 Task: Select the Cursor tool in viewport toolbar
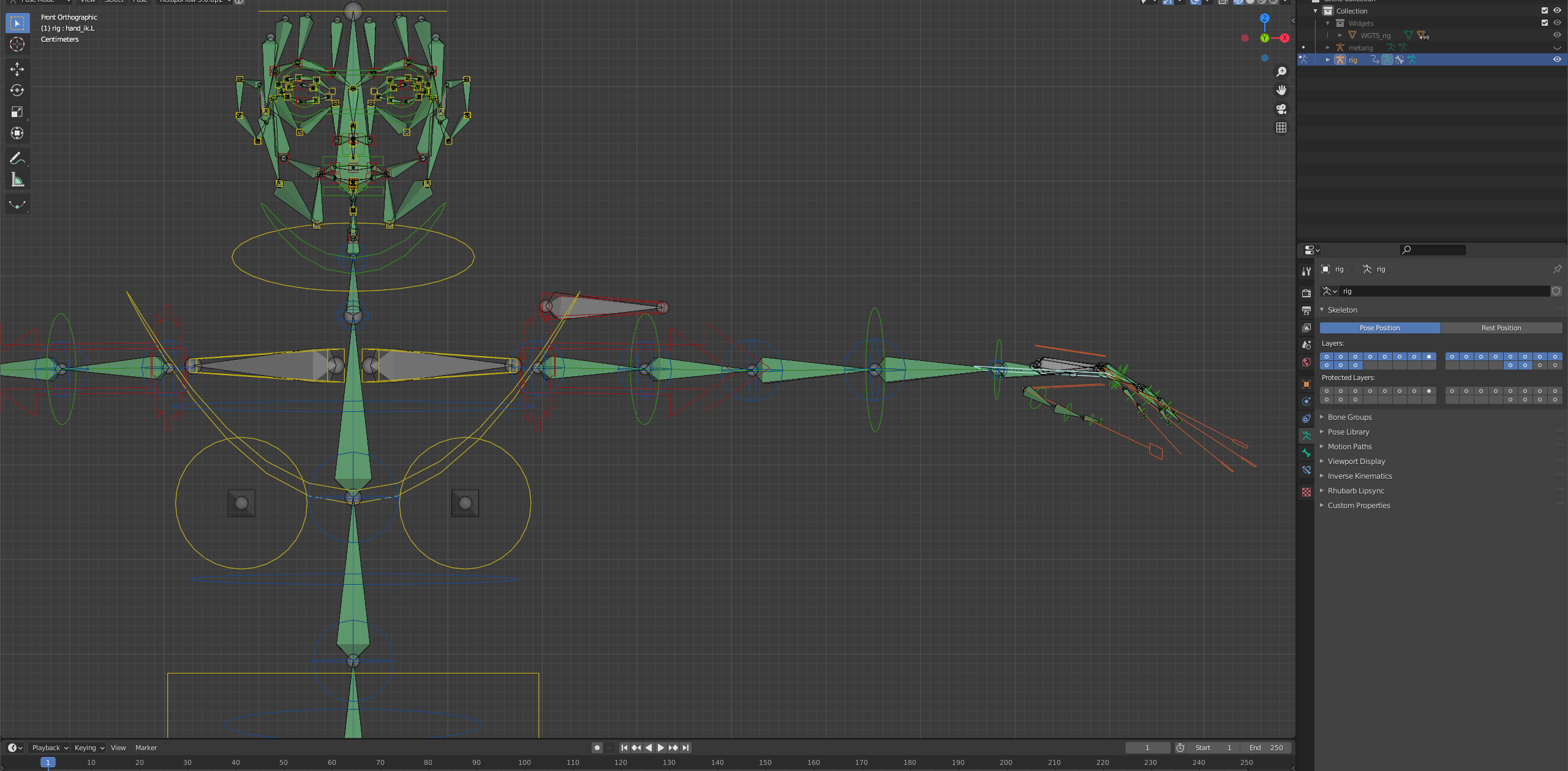[x=17, y=44]
